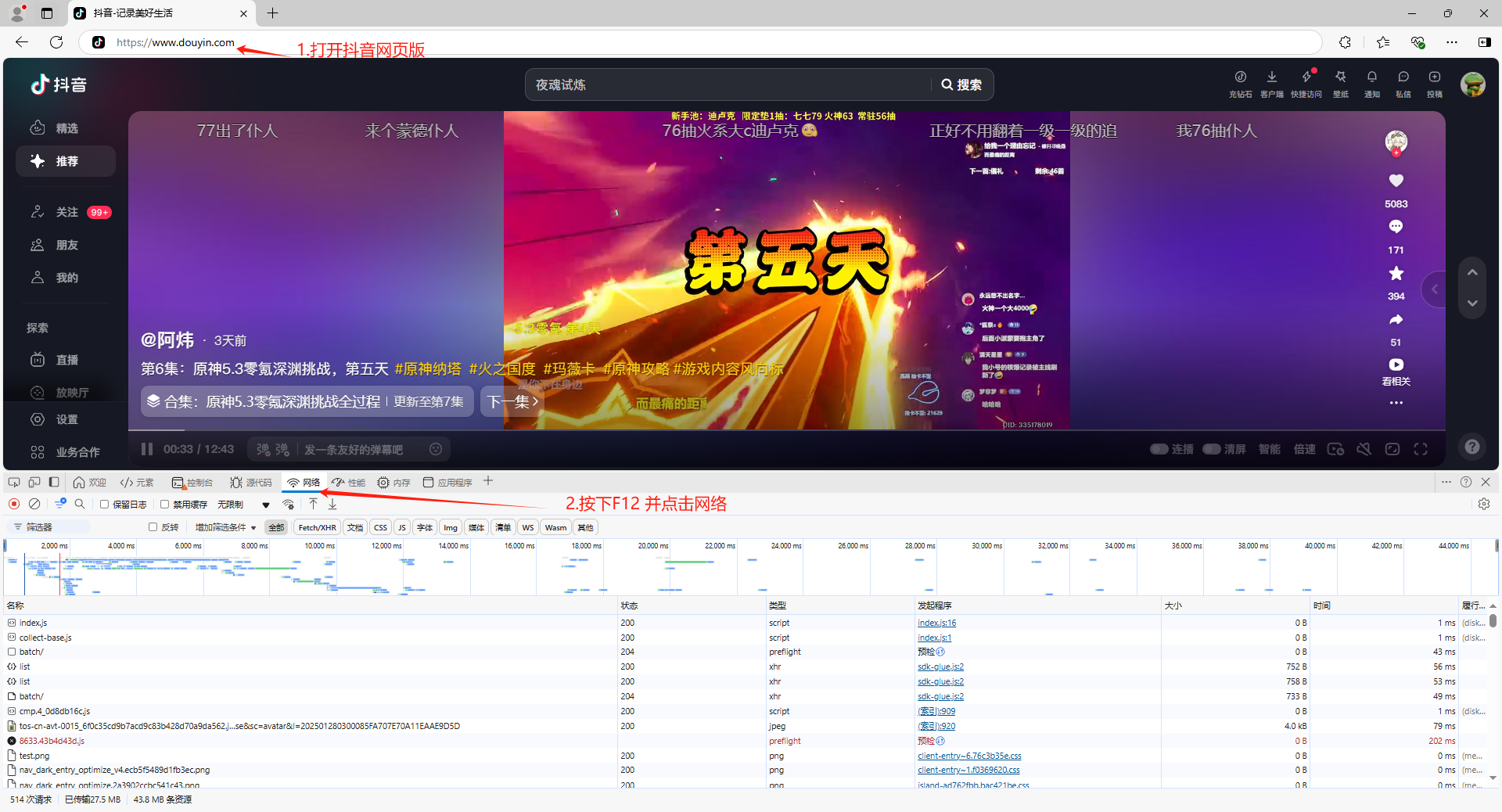
Task: Open the sdk-glue.js:2 initiator link for the 752 B request
Action: pyautogui.click(x=940, y=666)
